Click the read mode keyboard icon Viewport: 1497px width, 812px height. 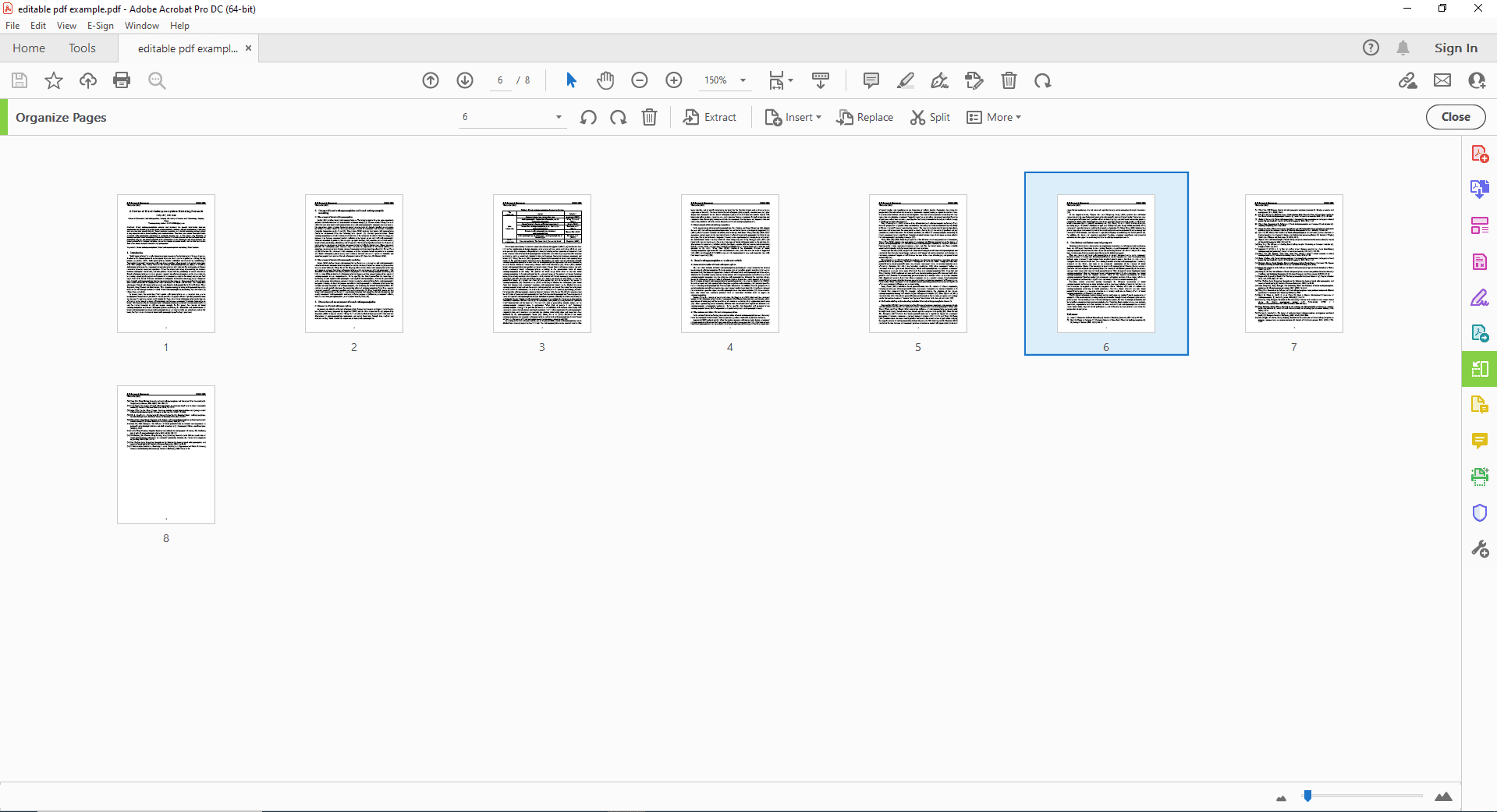tap(821, 80)
